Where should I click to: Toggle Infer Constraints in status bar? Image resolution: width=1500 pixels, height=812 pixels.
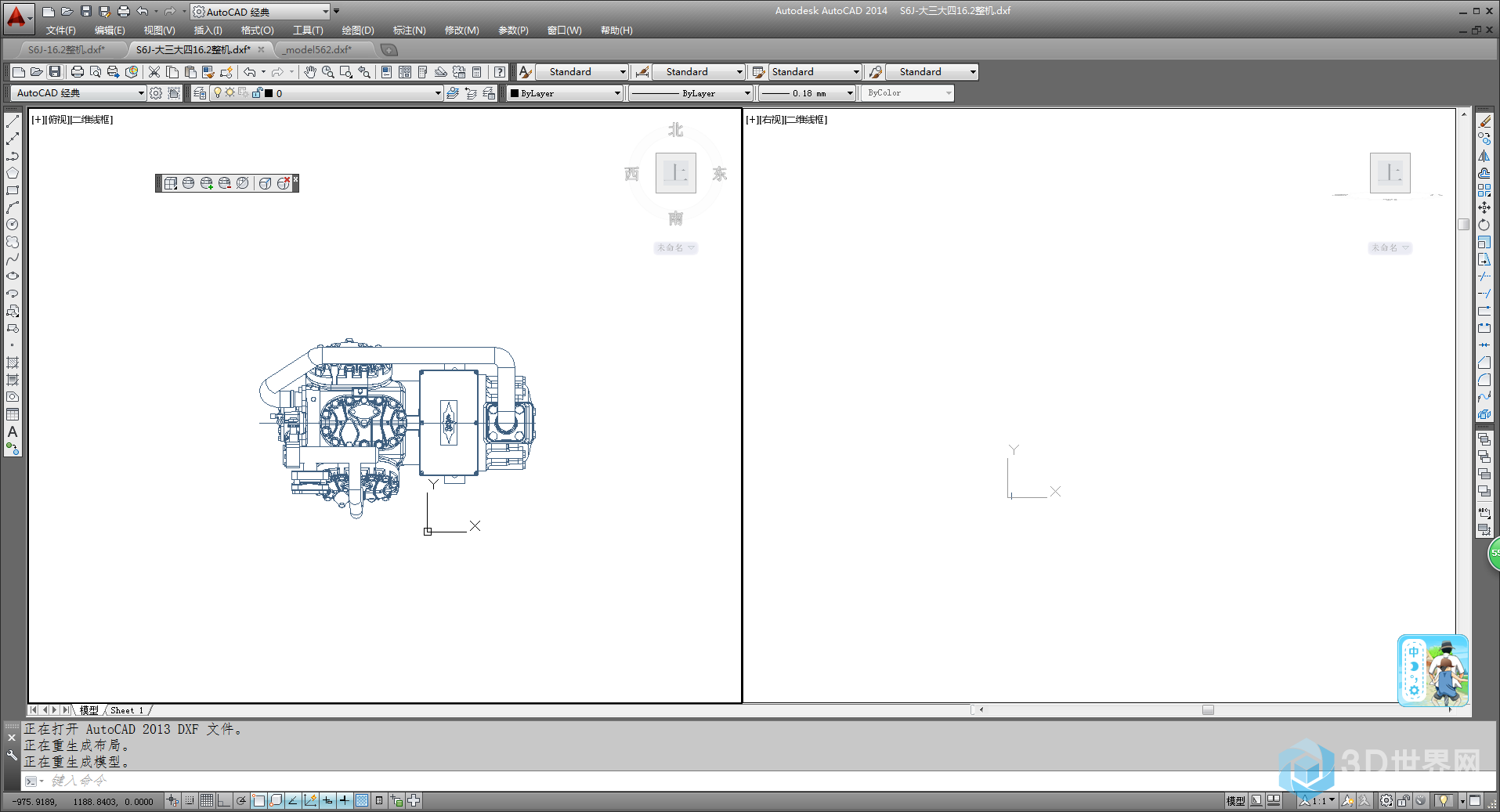coord(172,800)
